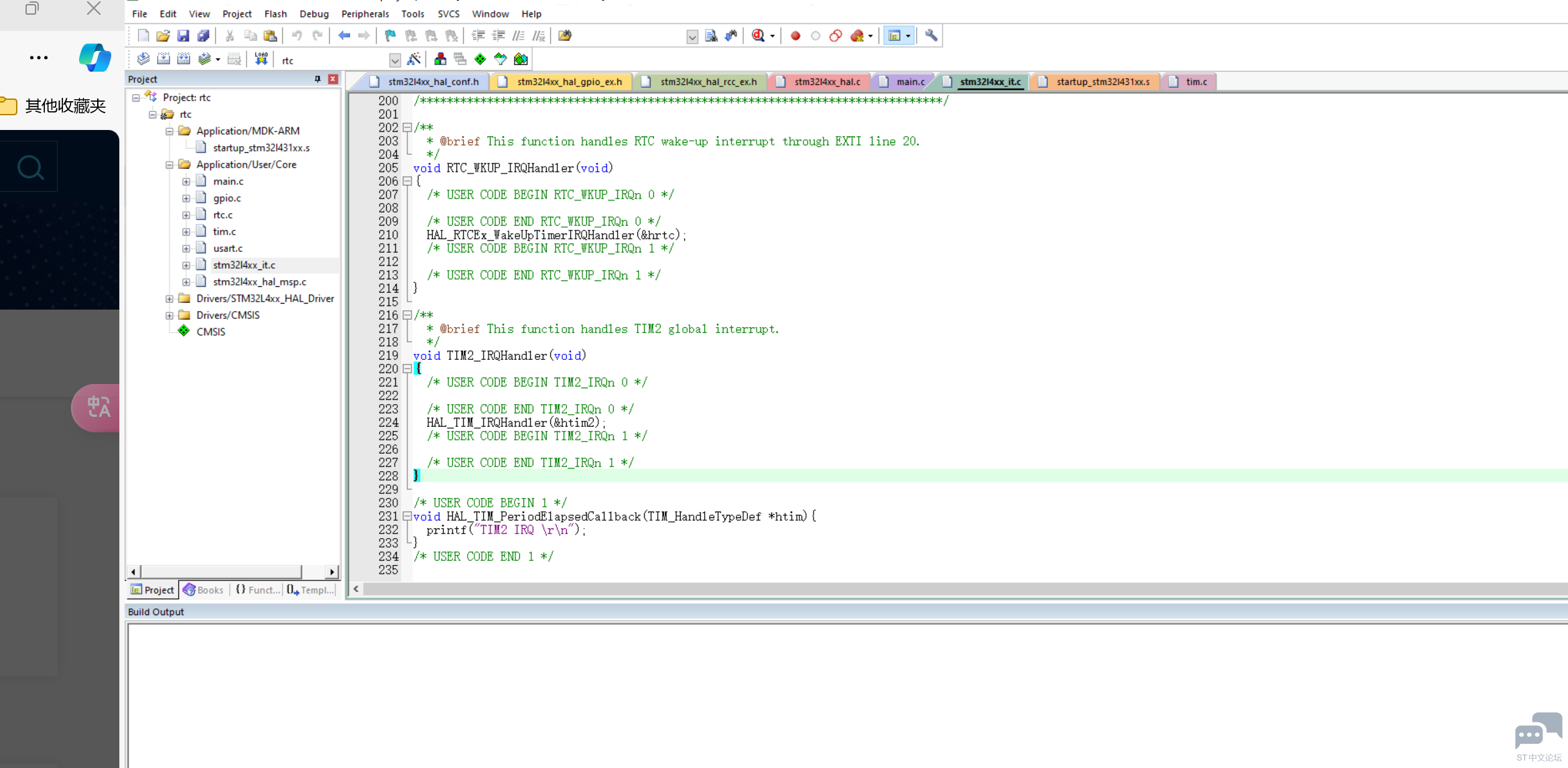This screenshot has height=768, width=1568.
Task: Open the SVCS menu
Action: tap(448, 13)
